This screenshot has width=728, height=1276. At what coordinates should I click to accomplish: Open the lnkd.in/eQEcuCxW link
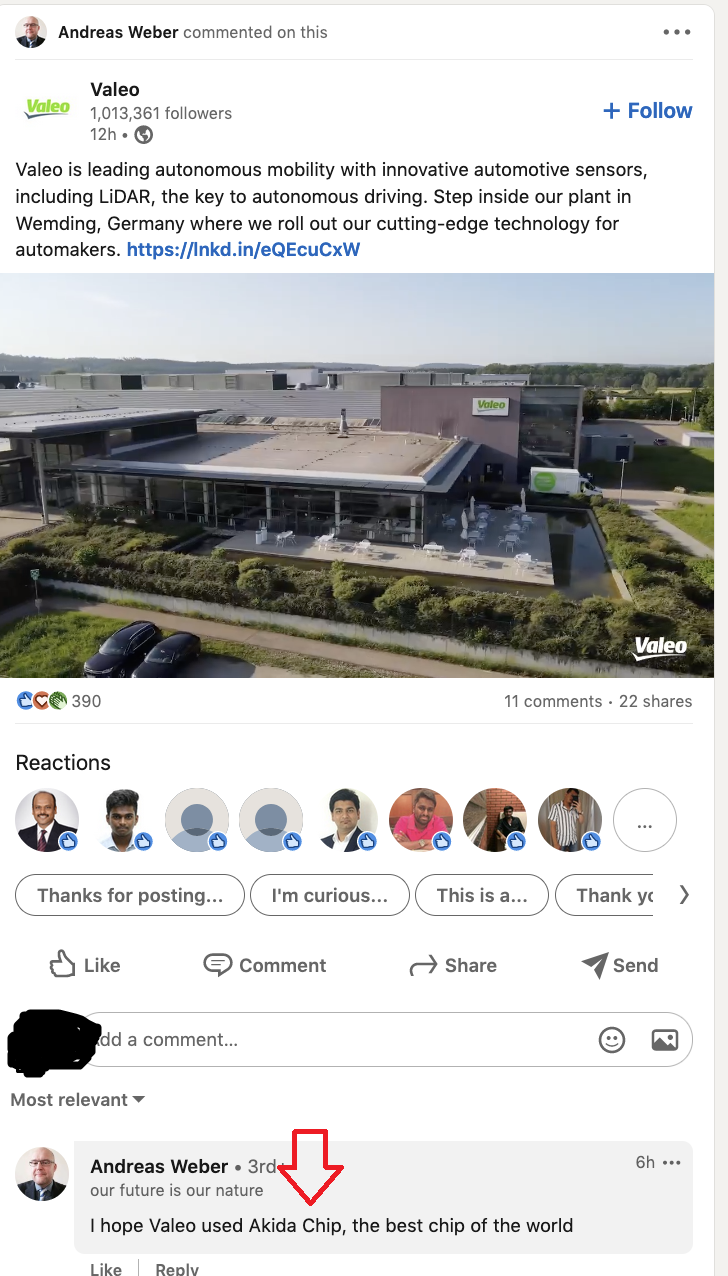(x=243, y=249)
